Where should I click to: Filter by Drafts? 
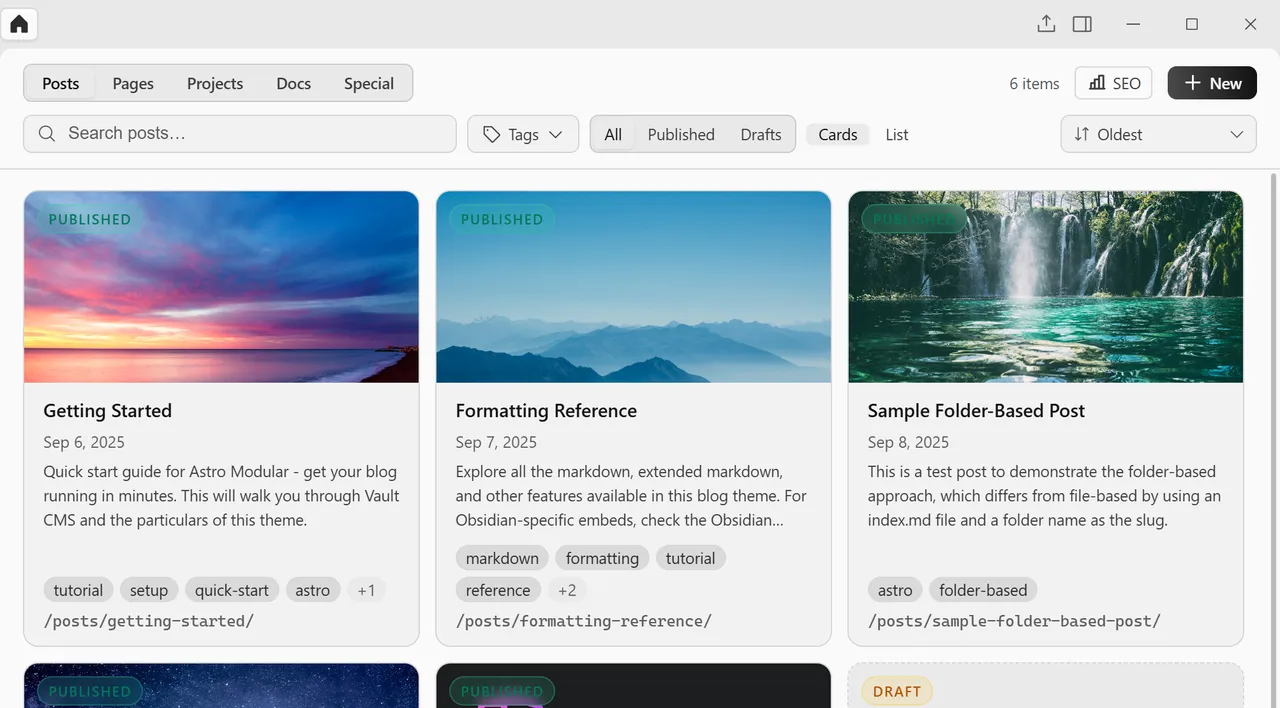pos(761,134)
